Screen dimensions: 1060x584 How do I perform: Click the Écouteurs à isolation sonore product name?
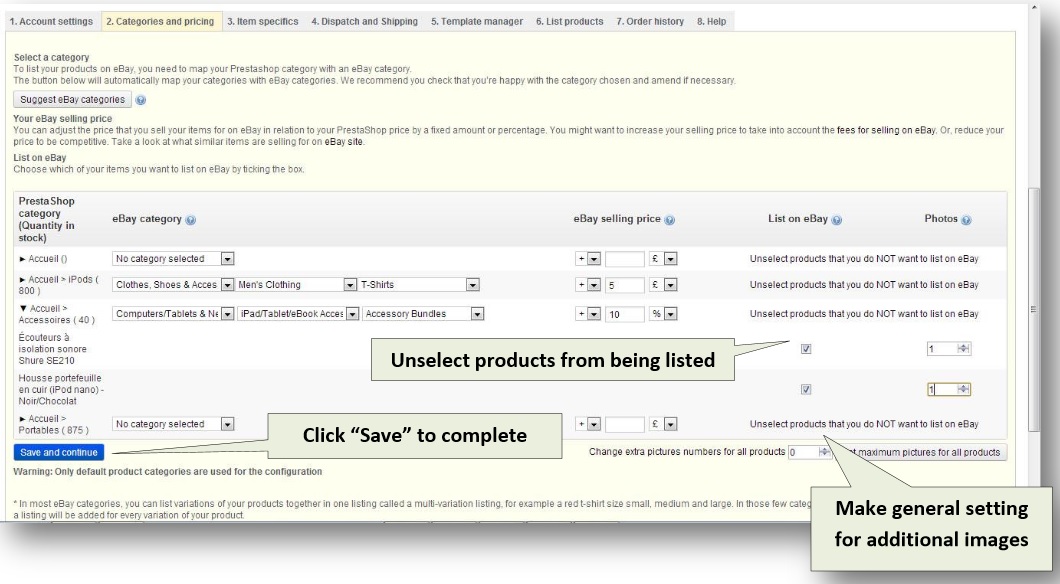click(52, 349)
